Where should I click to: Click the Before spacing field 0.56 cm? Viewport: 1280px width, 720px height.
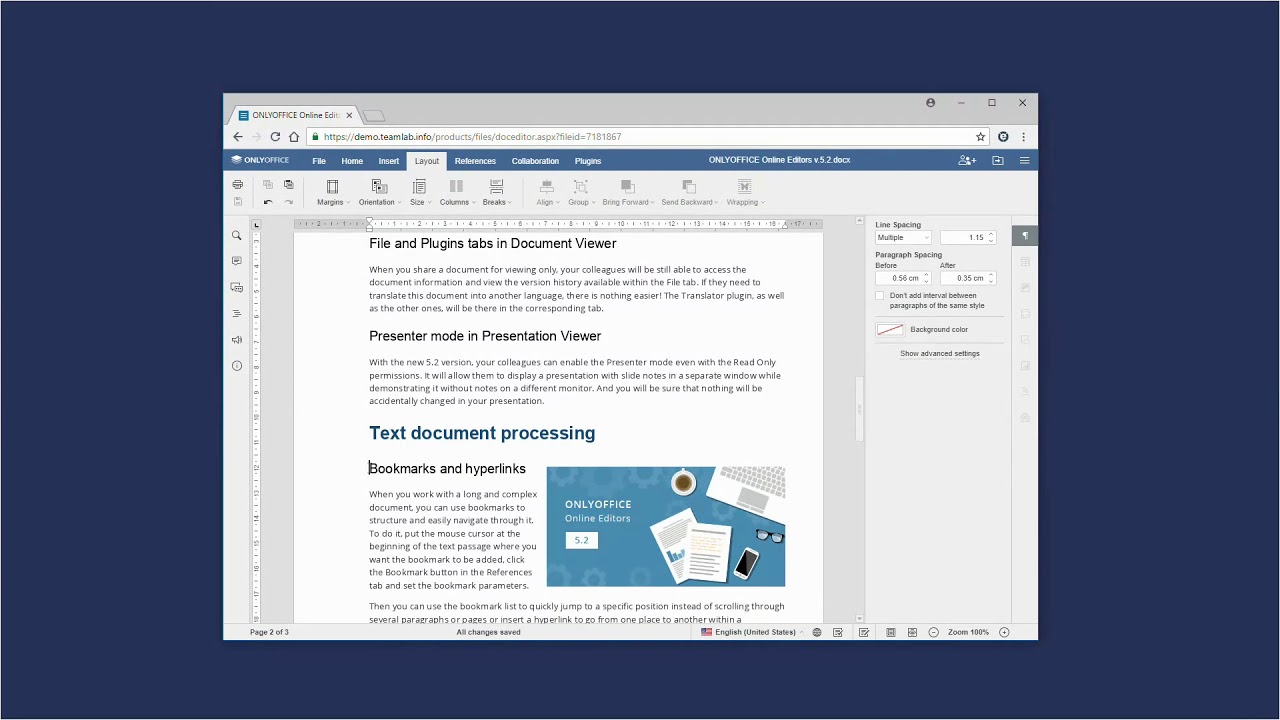(x=904, y=278)
